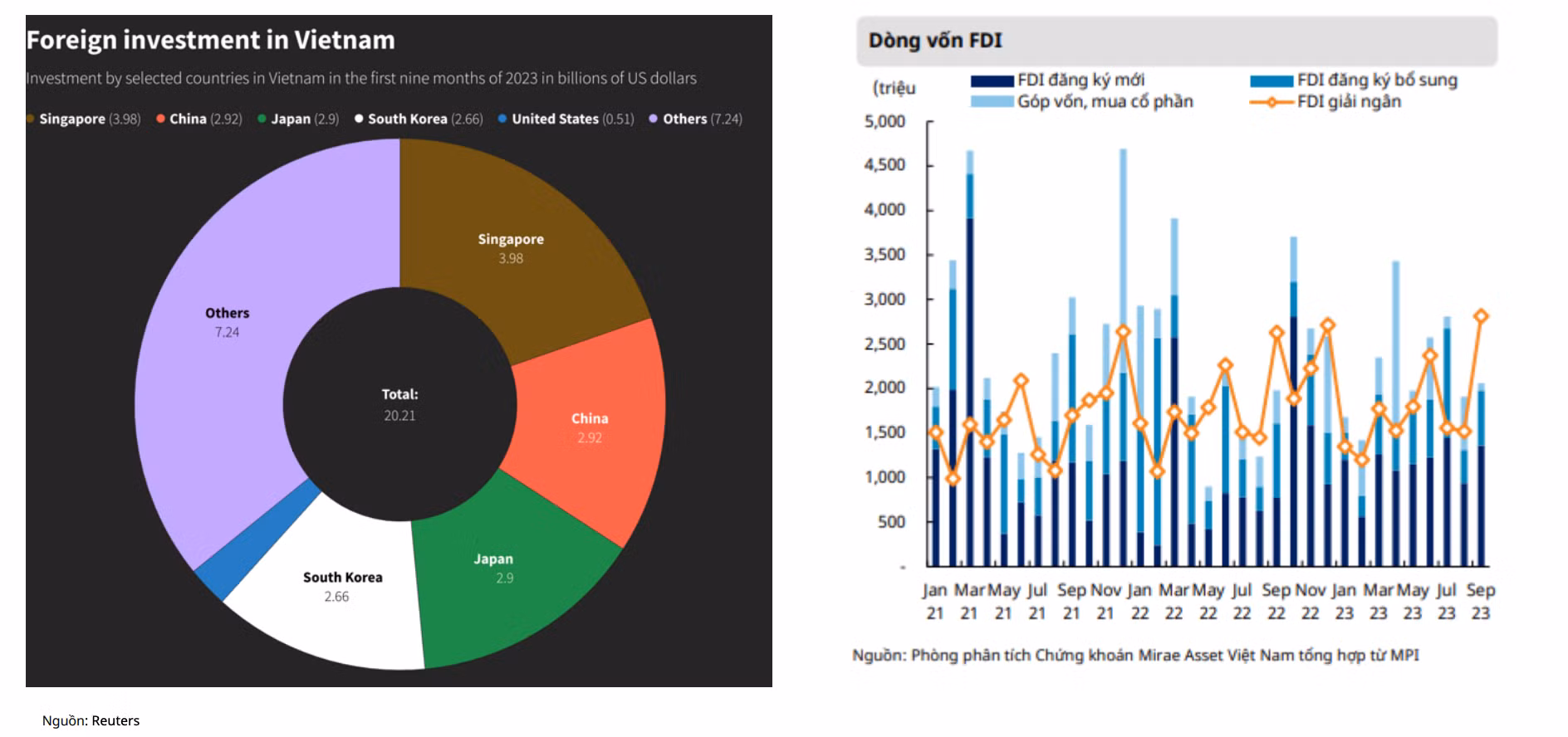Screen dimensions: 1568x737
Task: Click the 5,000 y-axis label
Action: pyautogui.click(x=884, y=122)
